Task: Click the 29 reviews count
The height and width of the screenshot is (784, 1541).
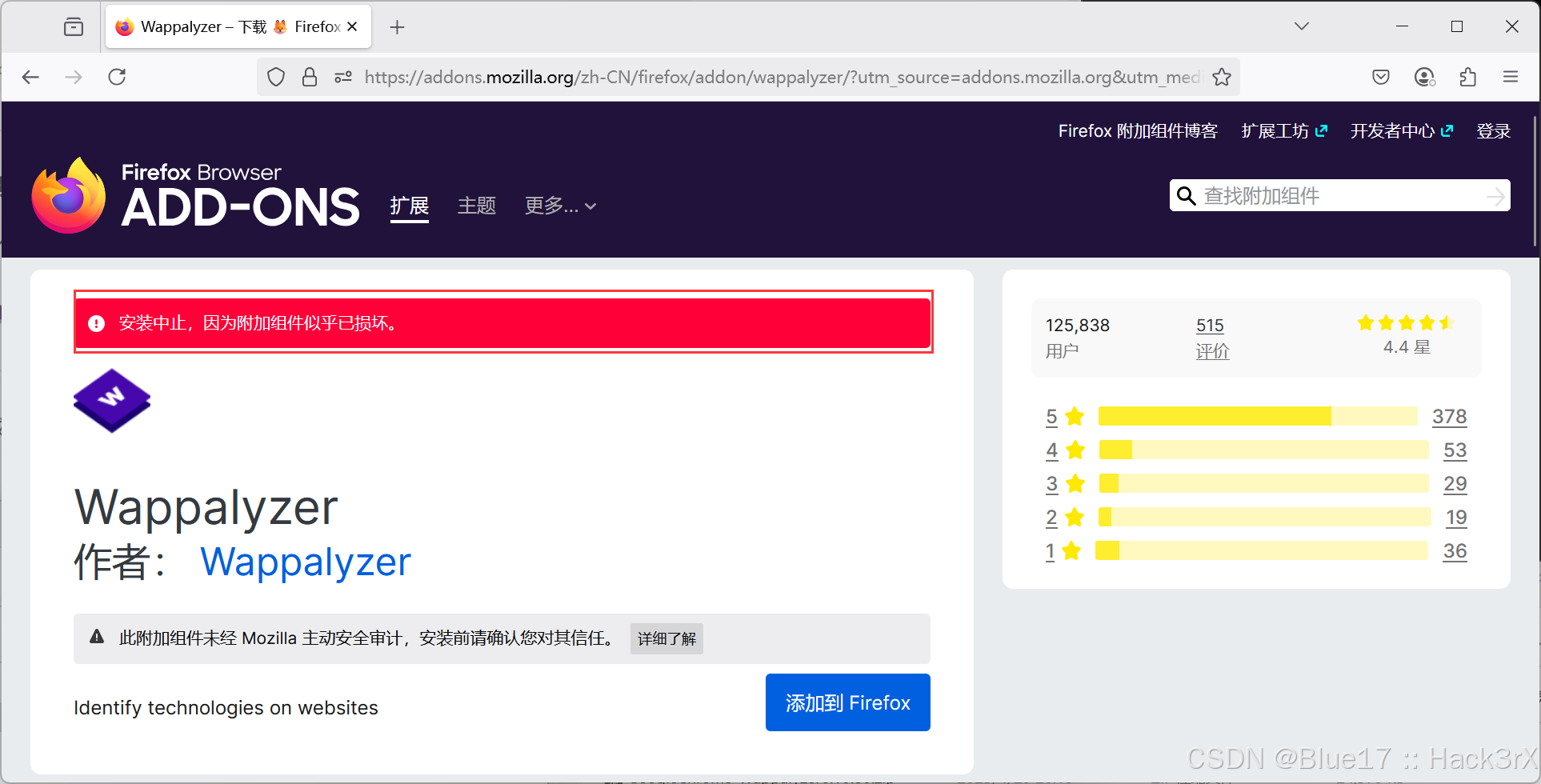Action: [1455, 484]
